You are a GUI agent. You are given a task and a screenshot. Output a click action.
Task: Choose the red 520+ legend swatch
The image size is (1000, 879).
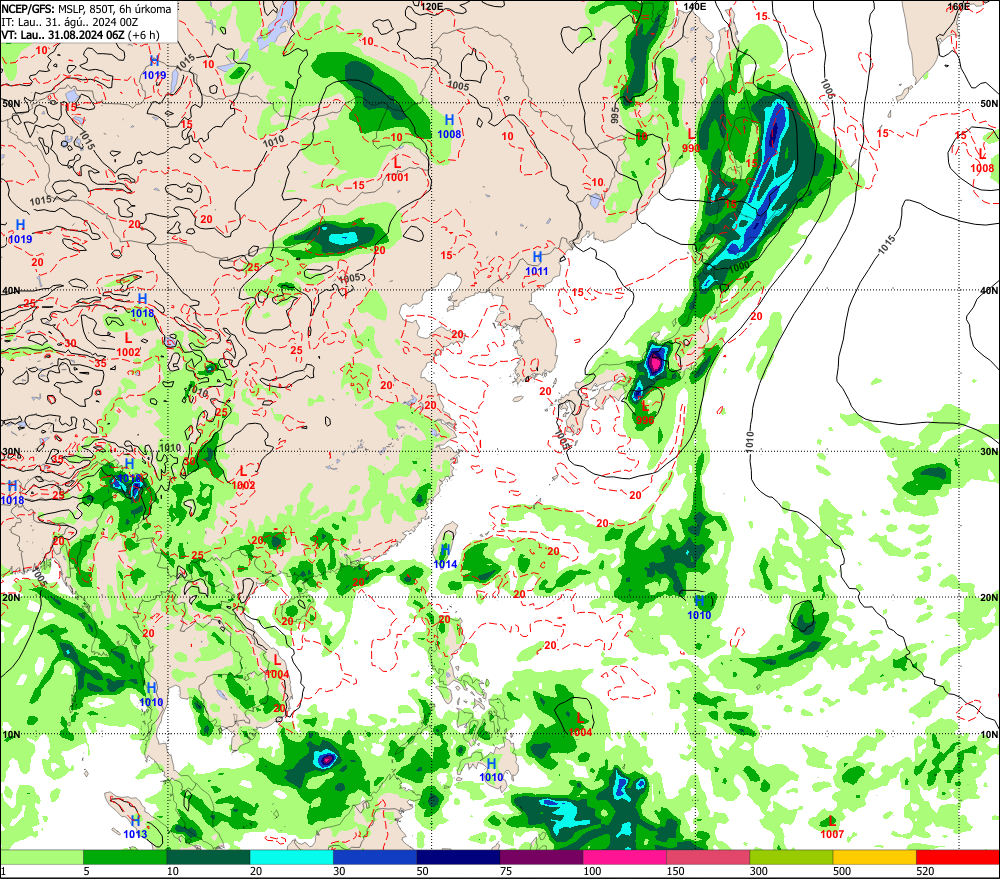tap(958, 857)
